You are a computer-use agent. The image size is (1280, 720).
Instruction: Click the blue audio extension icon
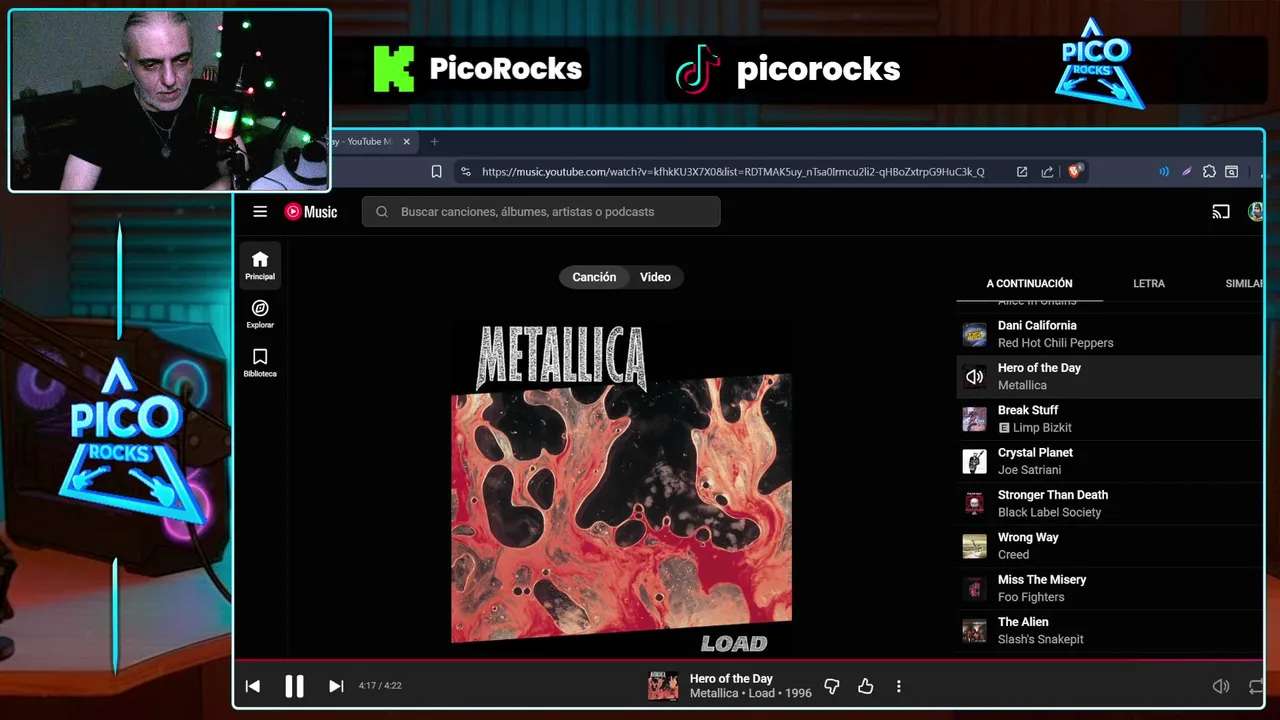(x=1164, y=172)
